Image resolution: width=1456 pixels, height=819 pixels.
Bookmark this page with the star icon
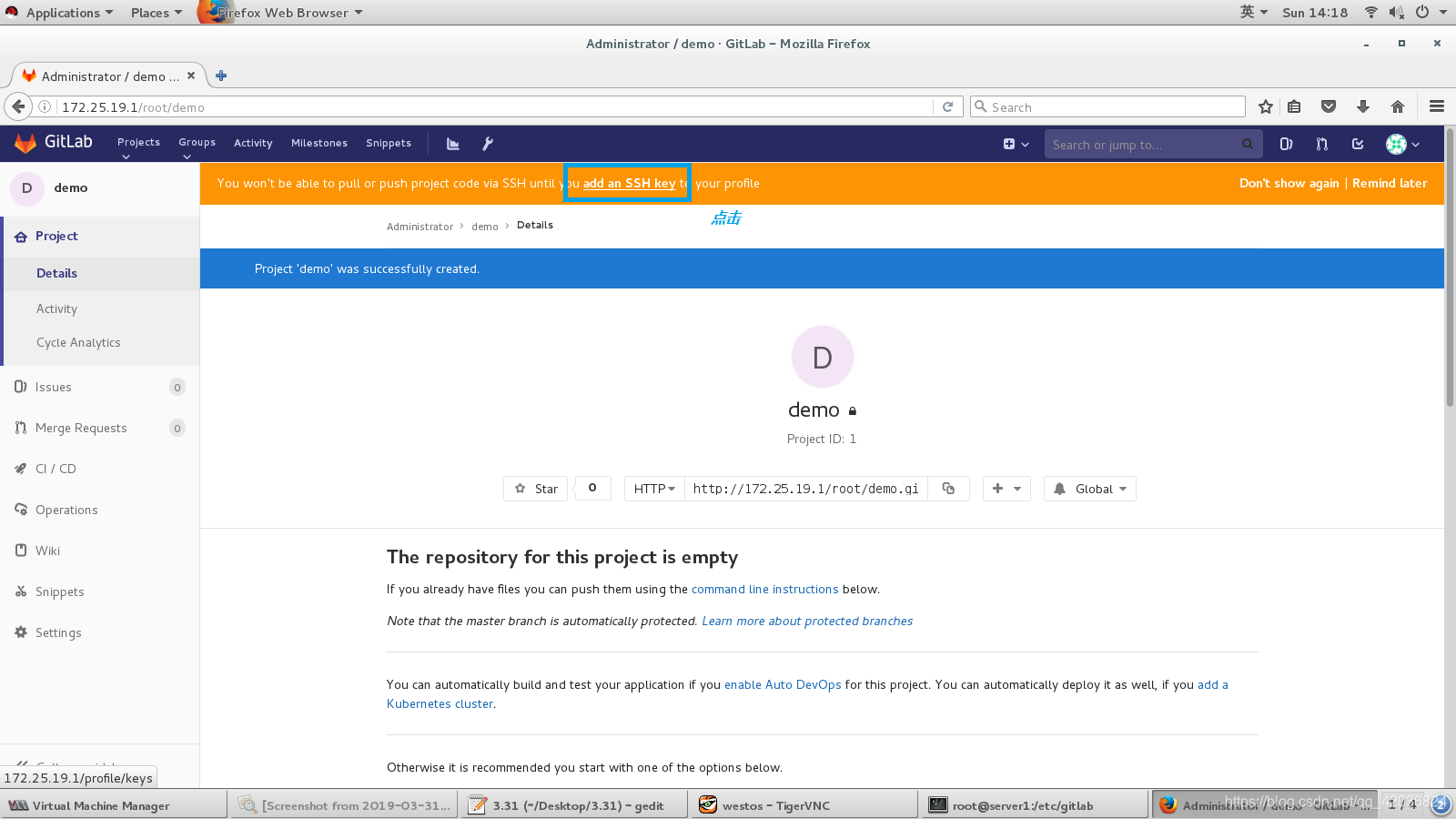[x=1265, y=106]
